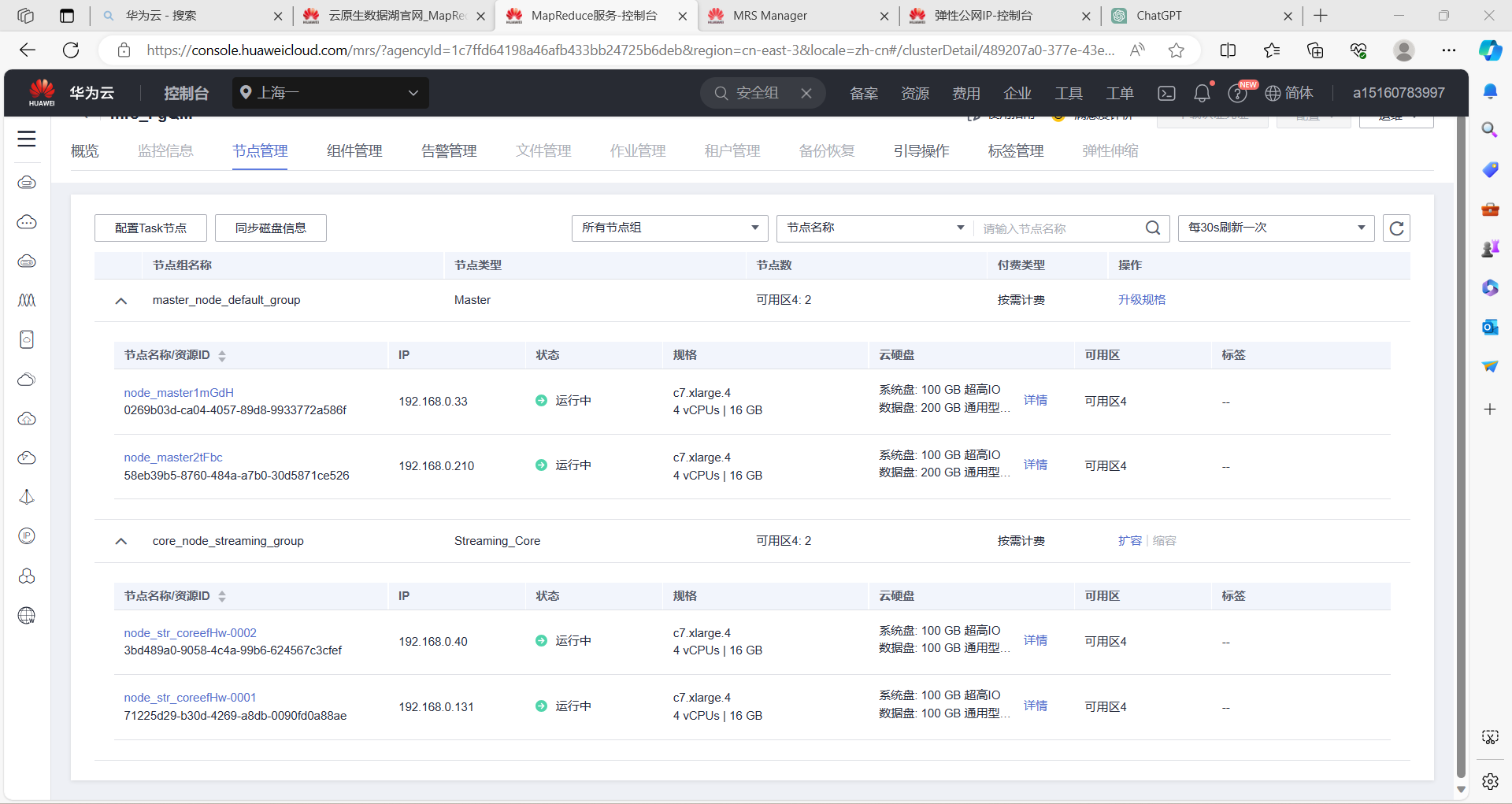The width and height of the screenshot is (1512, 804).
Task: Click the browser page refresh button
Action: click(71, 50)
